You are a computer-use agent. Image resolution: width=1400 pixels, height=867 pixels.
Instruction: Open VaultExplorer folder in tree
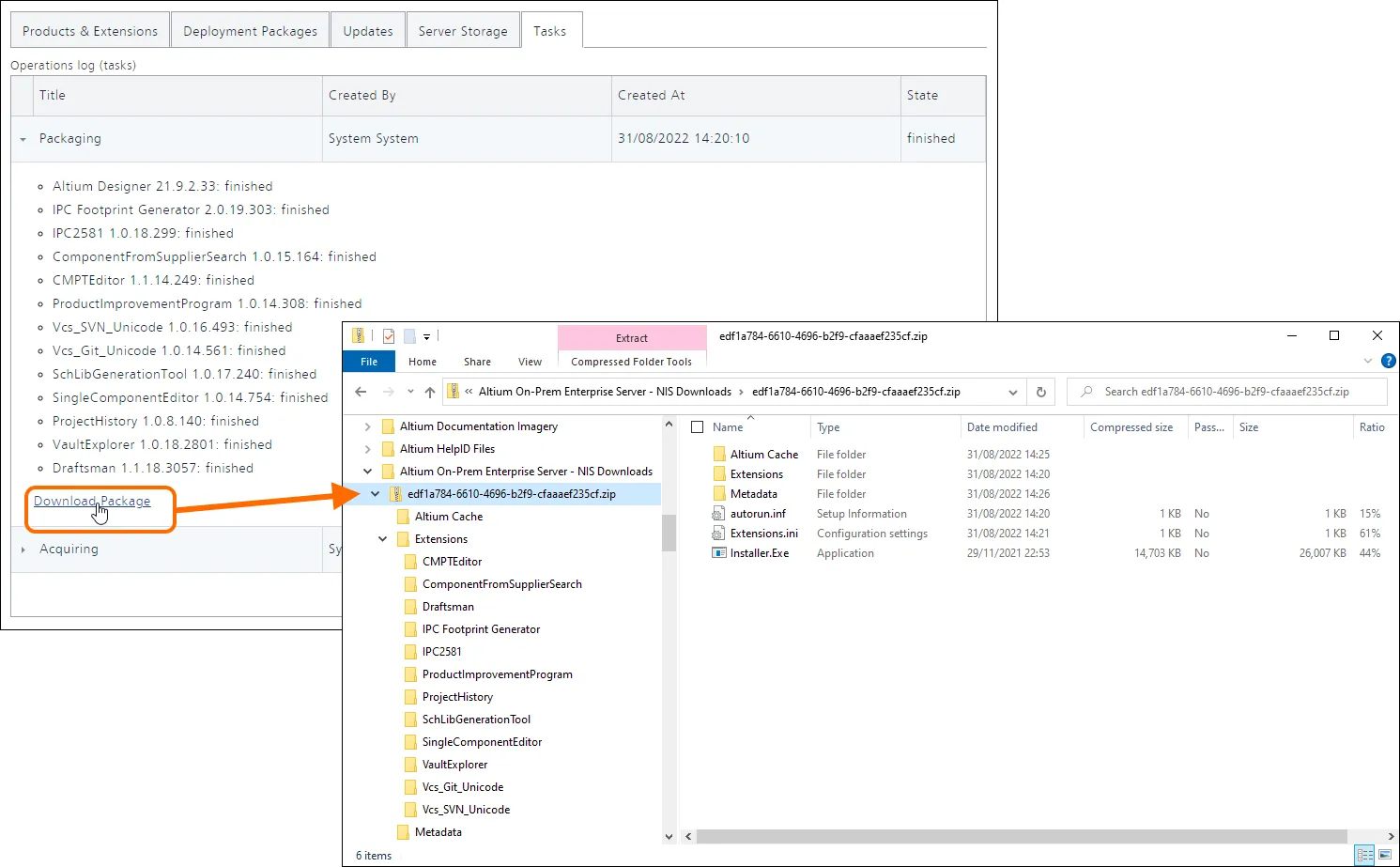coord(454,765)
